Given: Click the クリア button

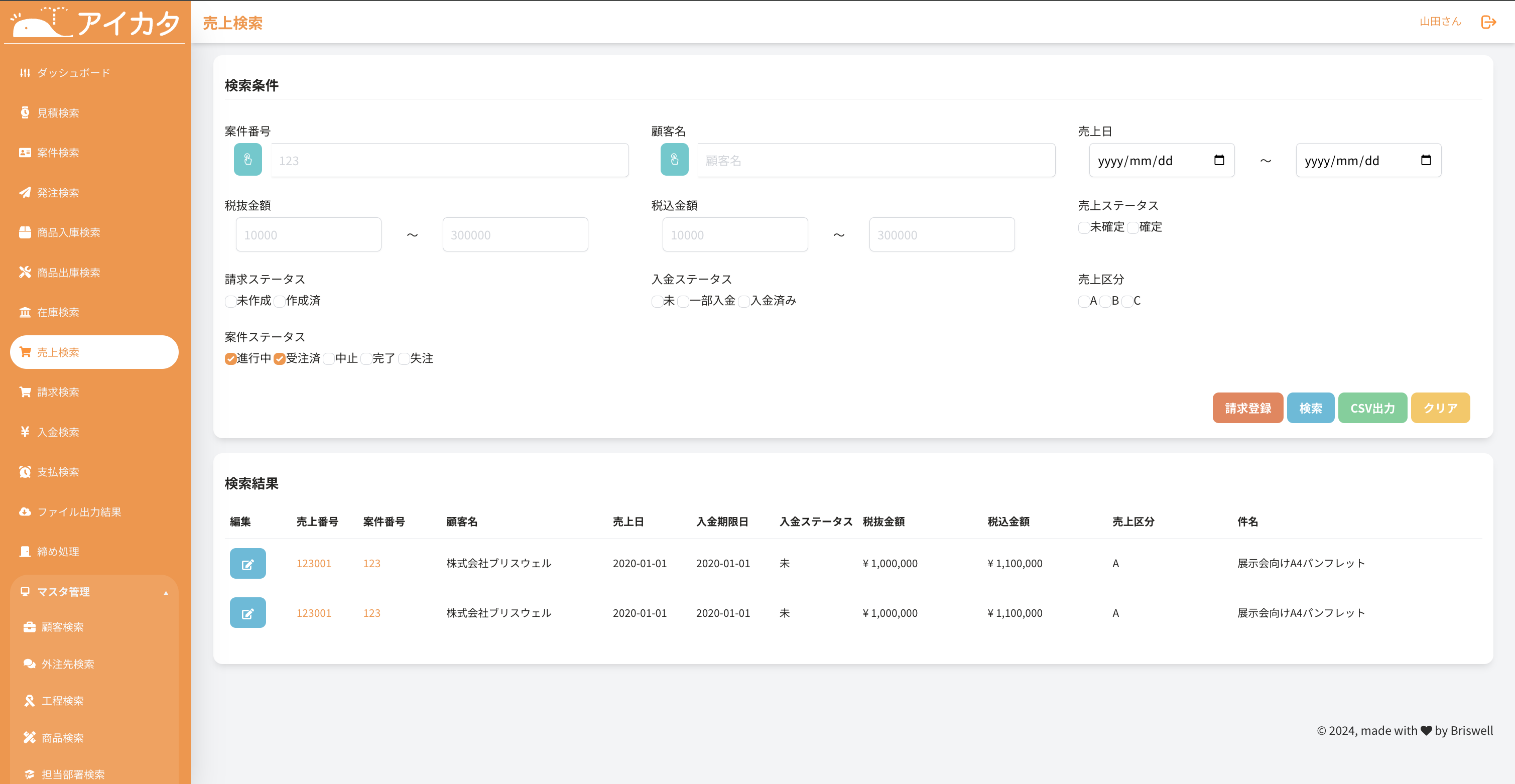Looking at the screenshot, I should (1440, 408).
